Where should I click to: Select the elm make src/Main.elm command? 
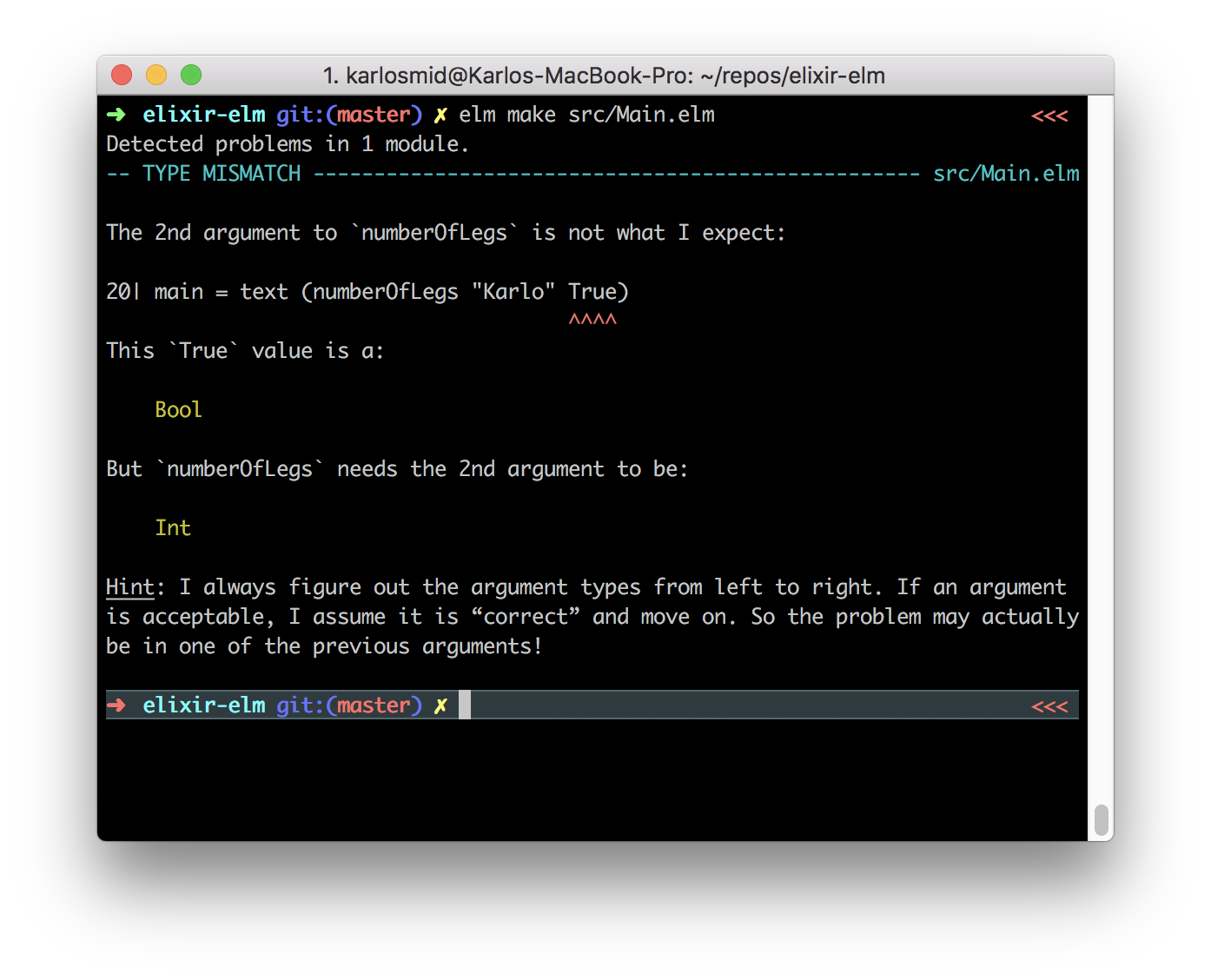click(x=586, y=114)
